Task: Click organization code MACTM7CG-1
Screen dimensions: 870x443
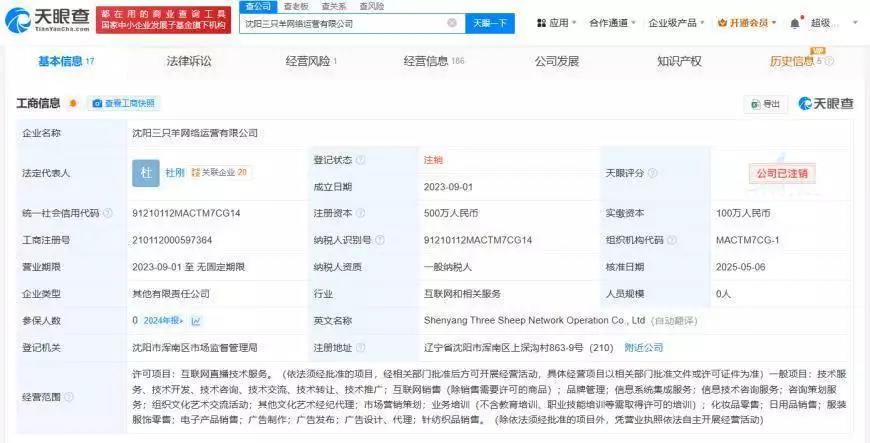Action: pos(747,240)
